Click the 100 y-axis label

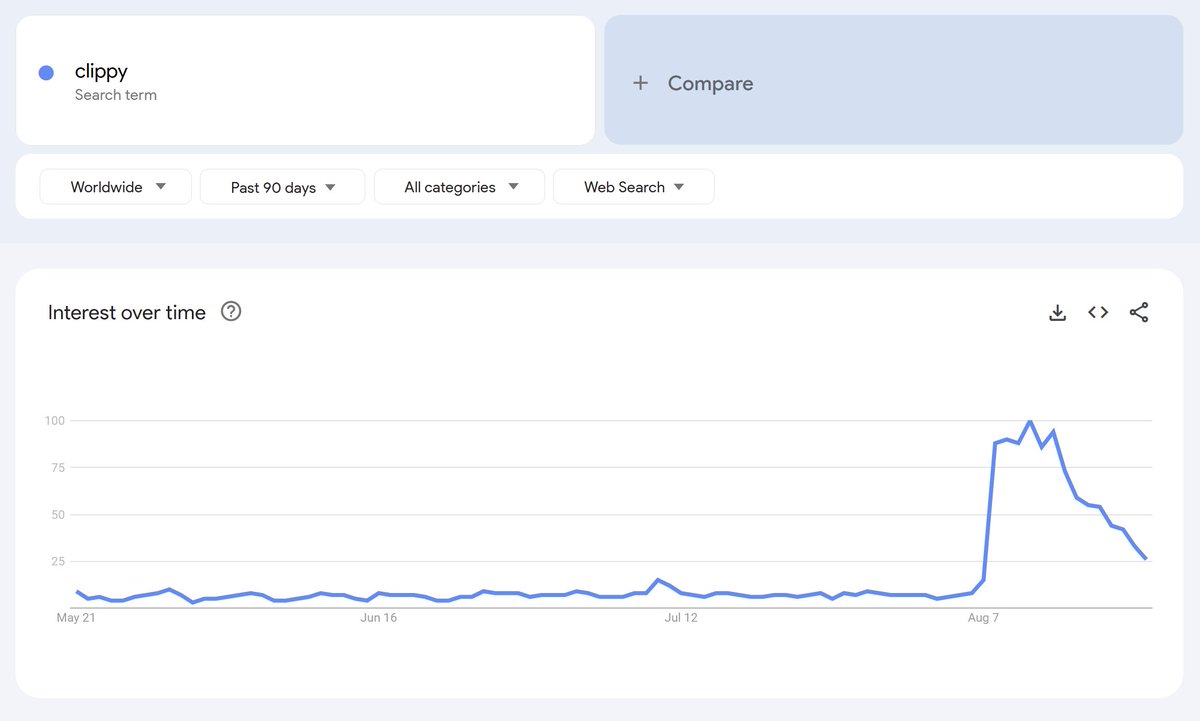pyautogui.click(x=54, y=421)
